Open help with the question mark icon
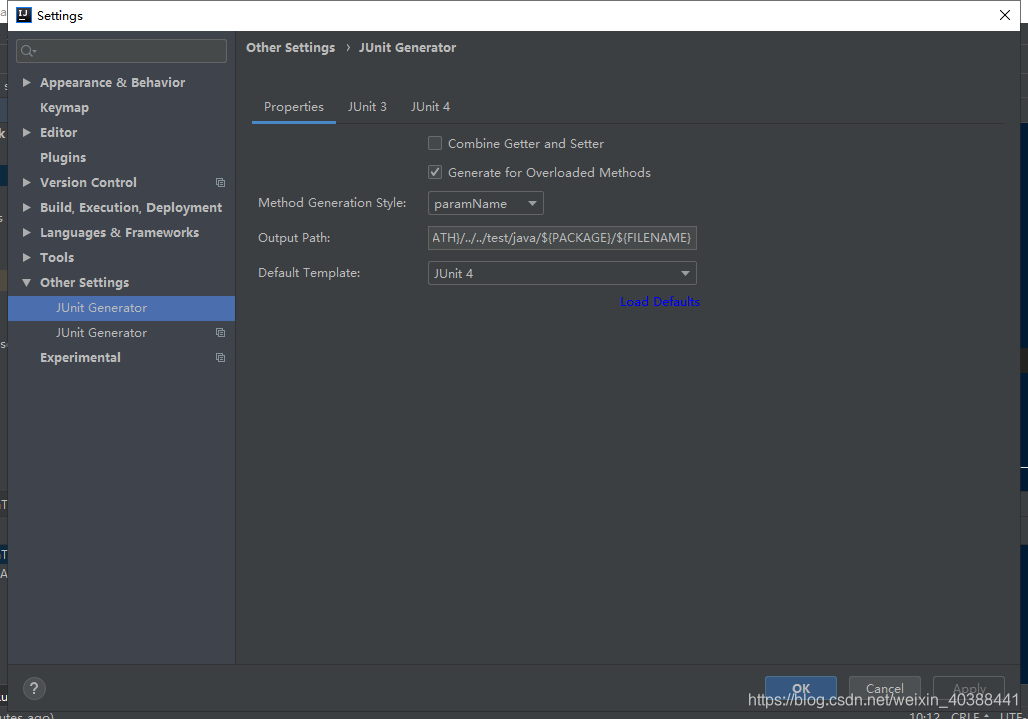Image resolution: width=1028 pixels, height=719 pixels. [34, 688]
